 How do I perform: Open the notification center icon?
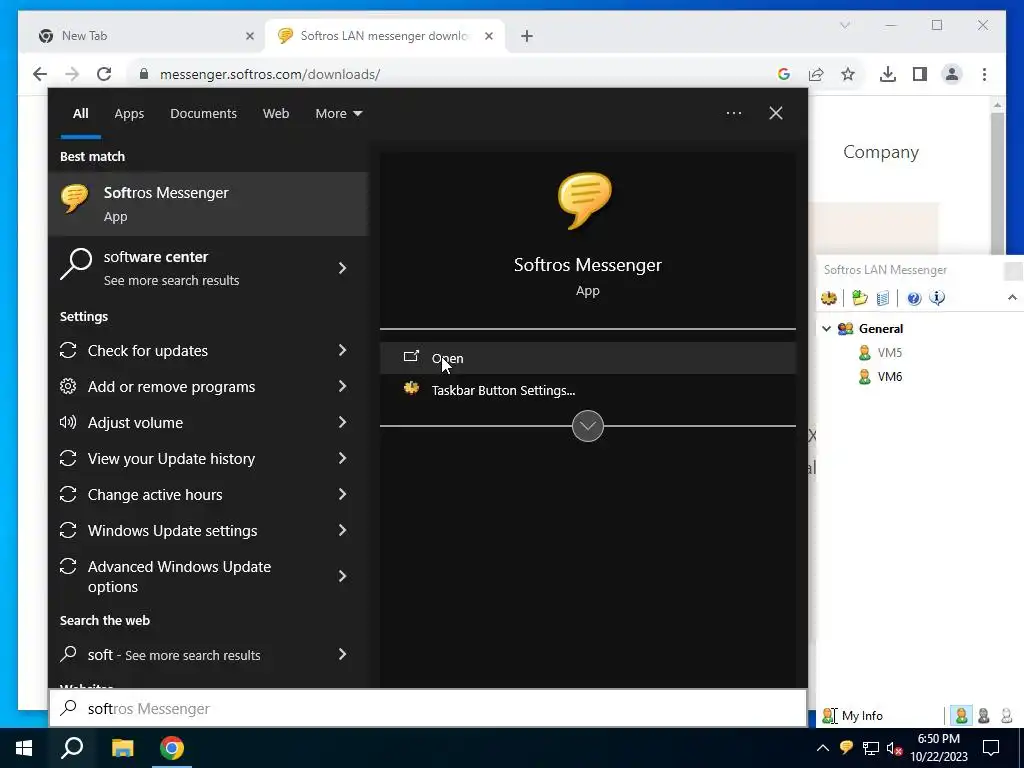tap(991, 748)
